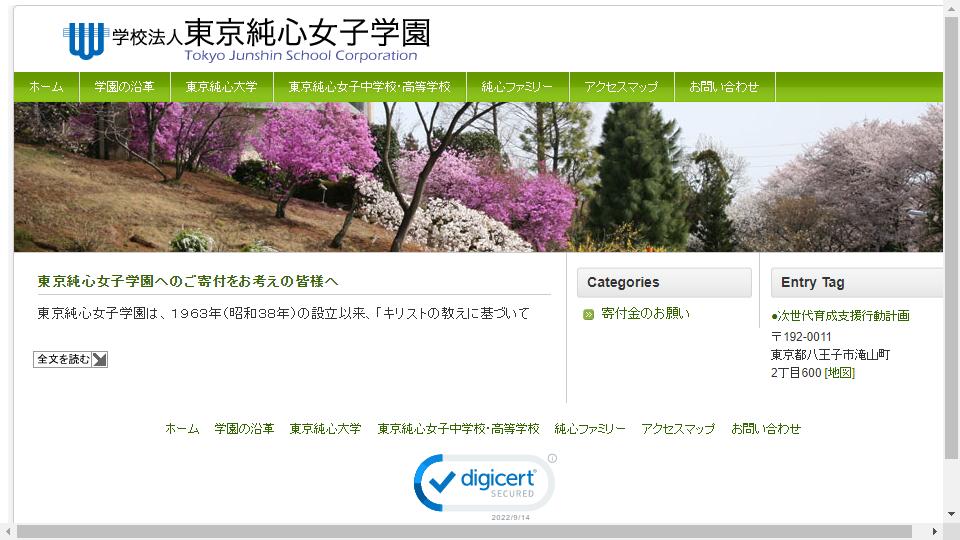Open the article title about ご寄付をお考えの皆様へ

click(x=187, y=281)
